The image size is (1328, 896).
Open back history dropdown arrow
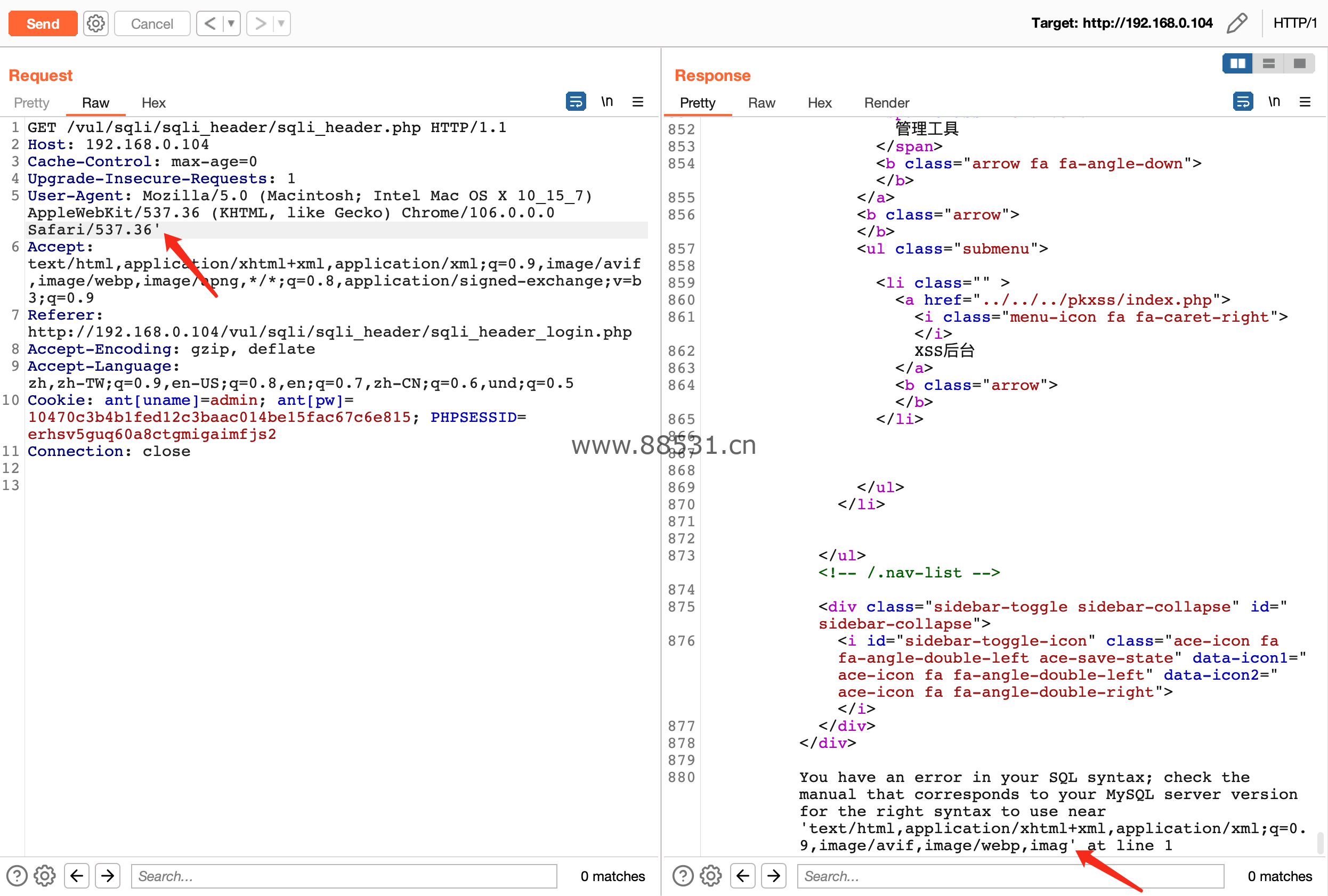pyautogui.click(x=231, y=23)
